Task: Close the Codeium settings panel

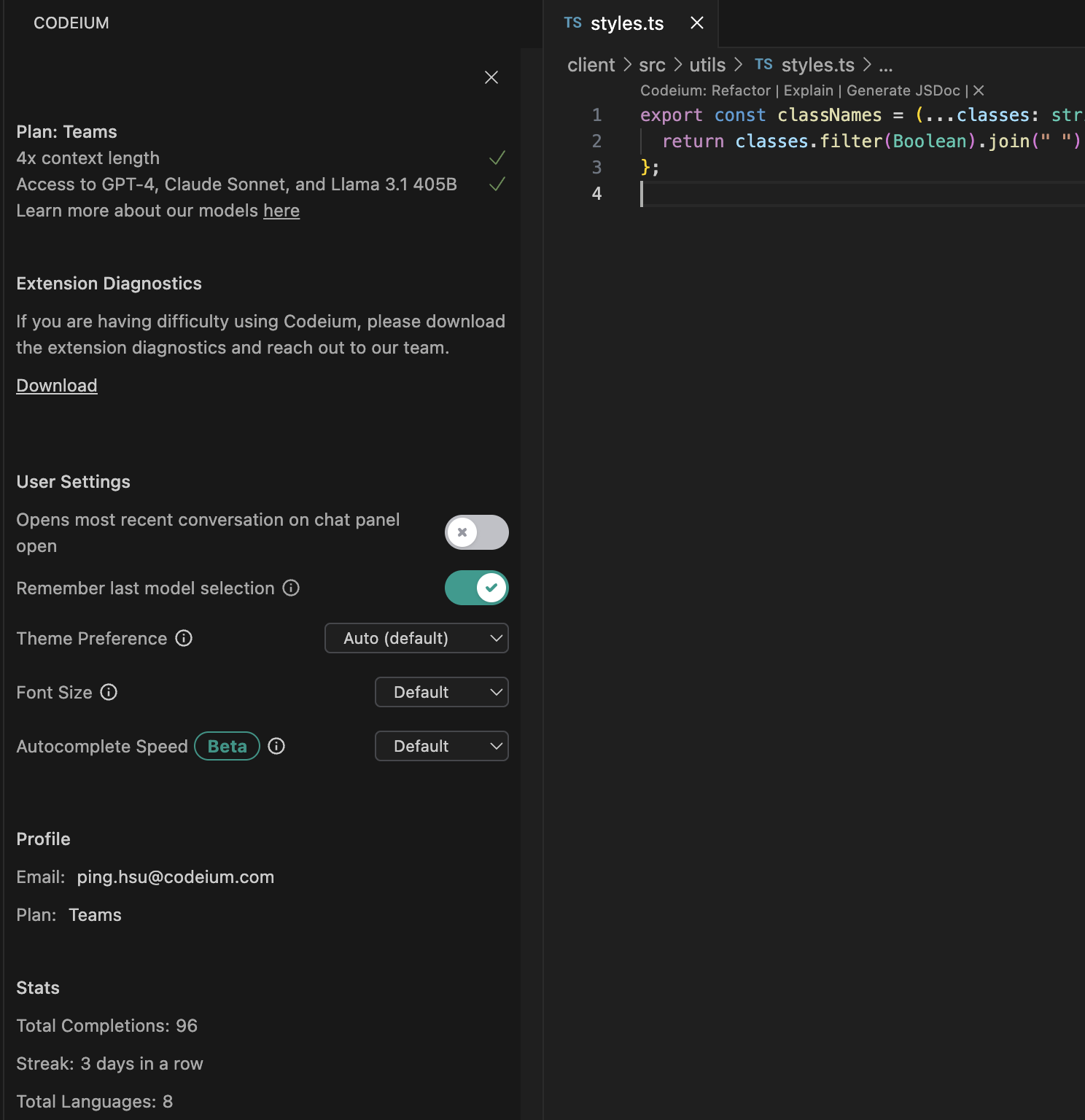Action: 491,77
